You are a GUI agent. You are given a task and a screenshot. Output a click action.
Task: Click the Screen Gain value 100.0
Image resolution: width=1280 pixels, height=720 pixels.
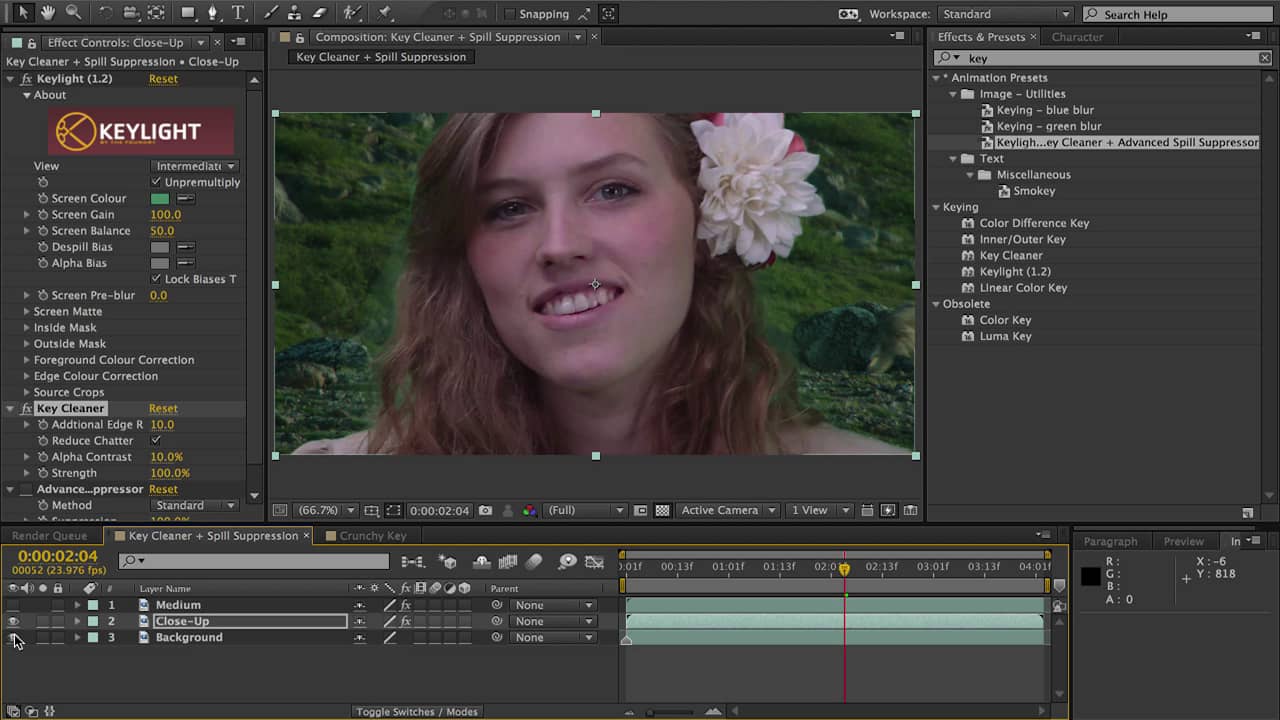tap(165, 214)
